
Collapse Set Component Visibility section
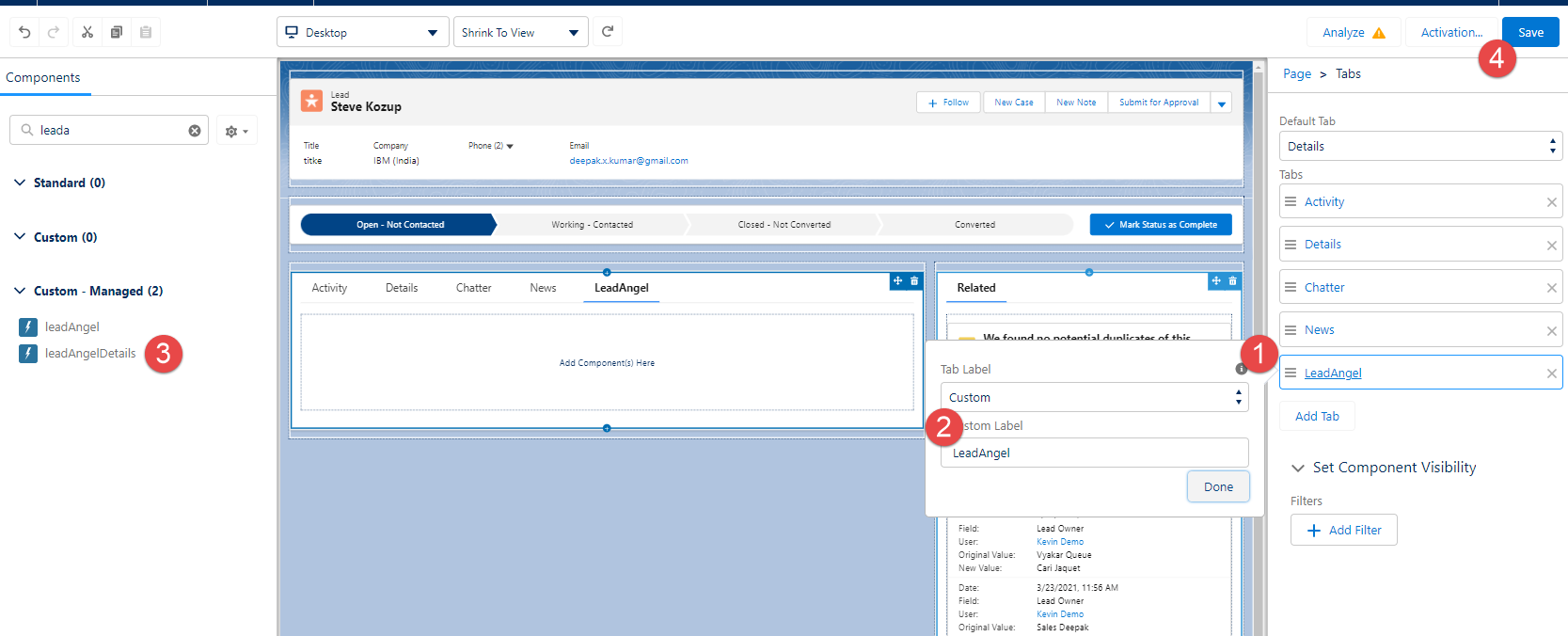tap(1298, 468)
